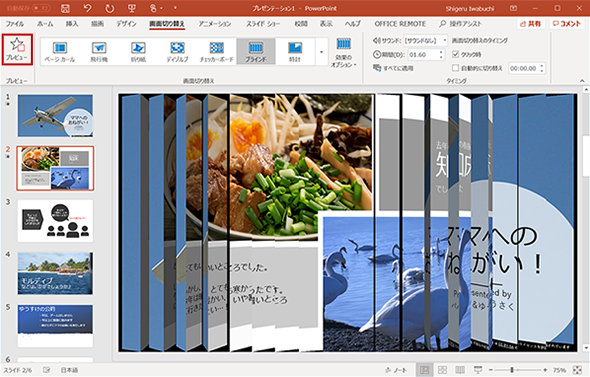The height and width of the screenshot is (377, 590).
Task: Open Quick Access Toolbar customize dropdown
Action: tap(175, 8)
